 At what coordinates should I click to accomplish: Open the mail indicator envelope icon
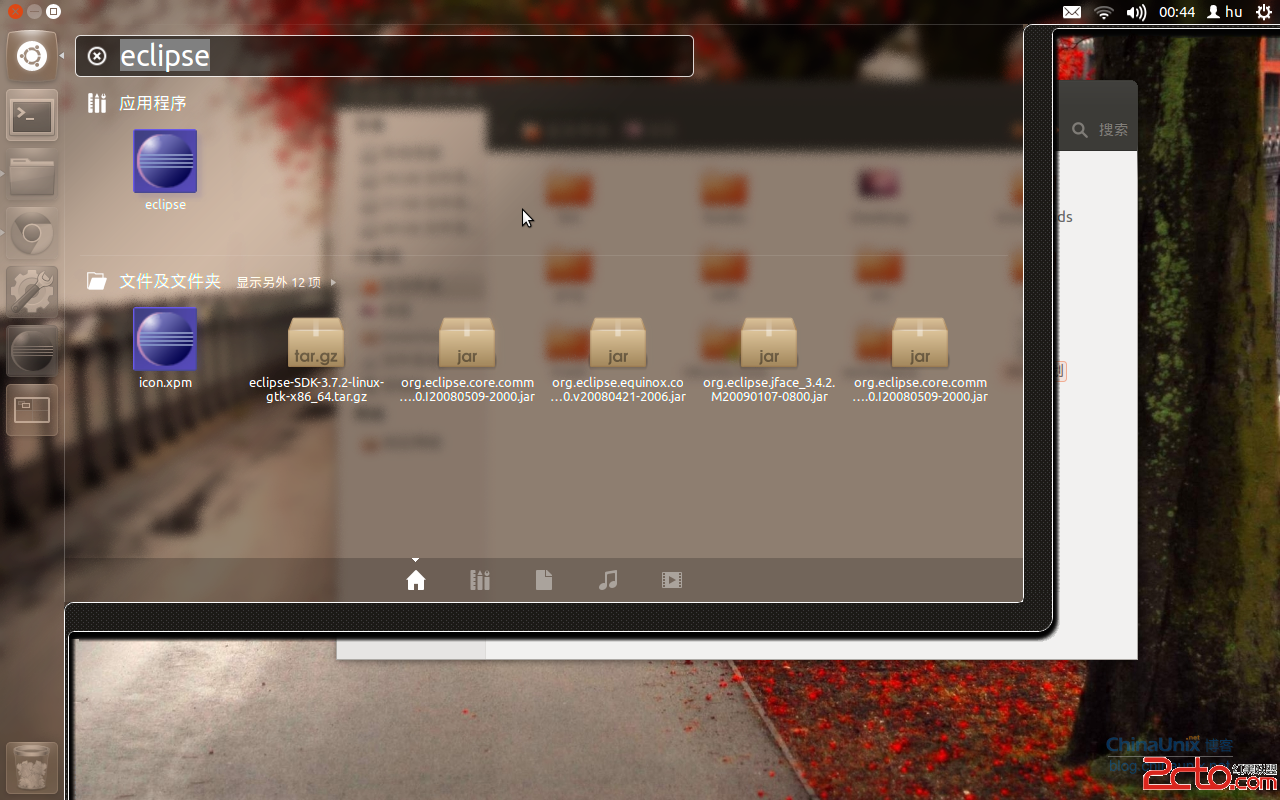(1072, 12)
